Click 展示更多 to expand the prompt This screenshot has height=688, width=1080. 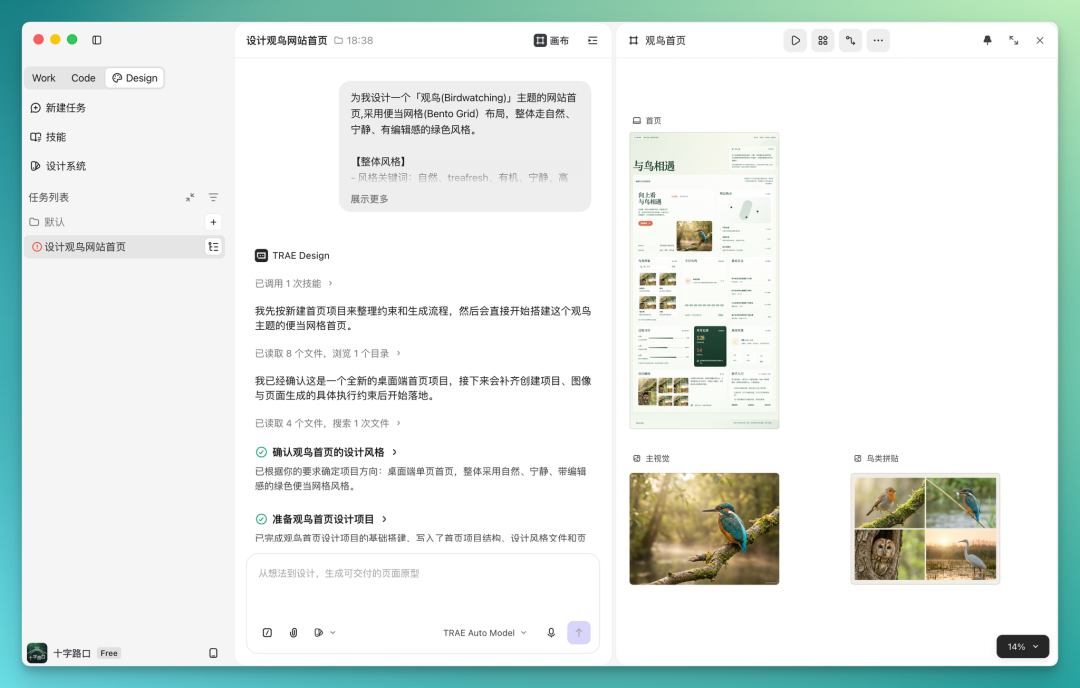point(369,199)
